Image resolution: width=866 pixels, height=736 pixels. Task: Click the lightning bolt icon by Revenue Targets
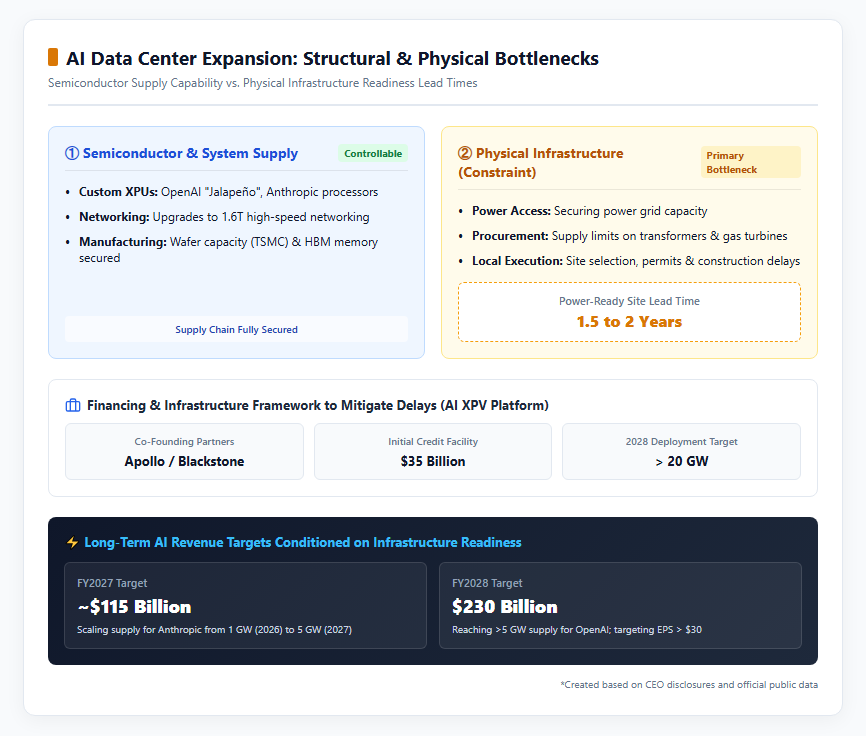[72, 543]
